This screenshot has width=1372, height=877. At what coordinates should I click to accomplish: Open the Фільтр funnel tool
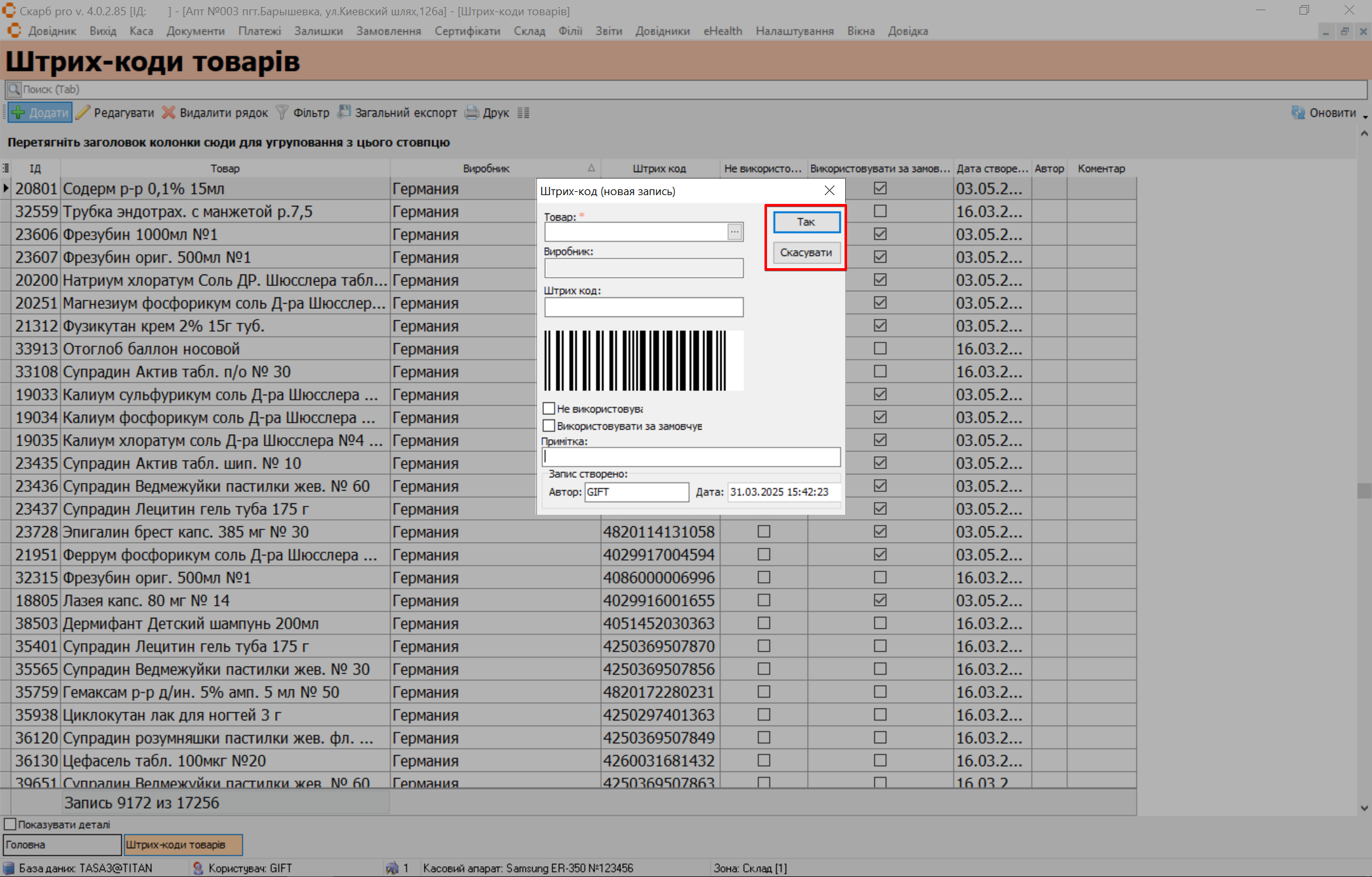coord(282,112)
